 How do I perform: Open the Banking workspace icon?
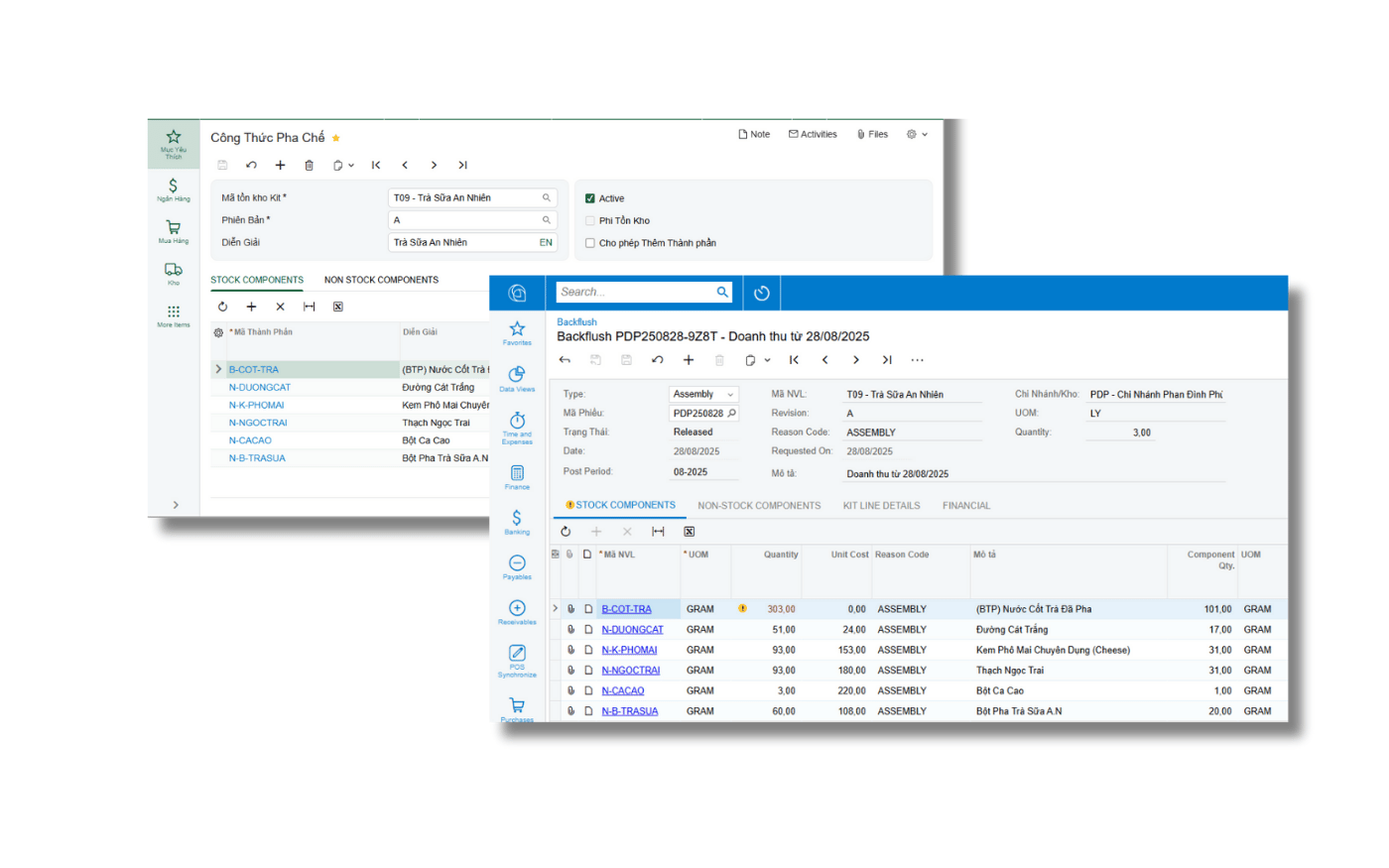click(517, 522)
